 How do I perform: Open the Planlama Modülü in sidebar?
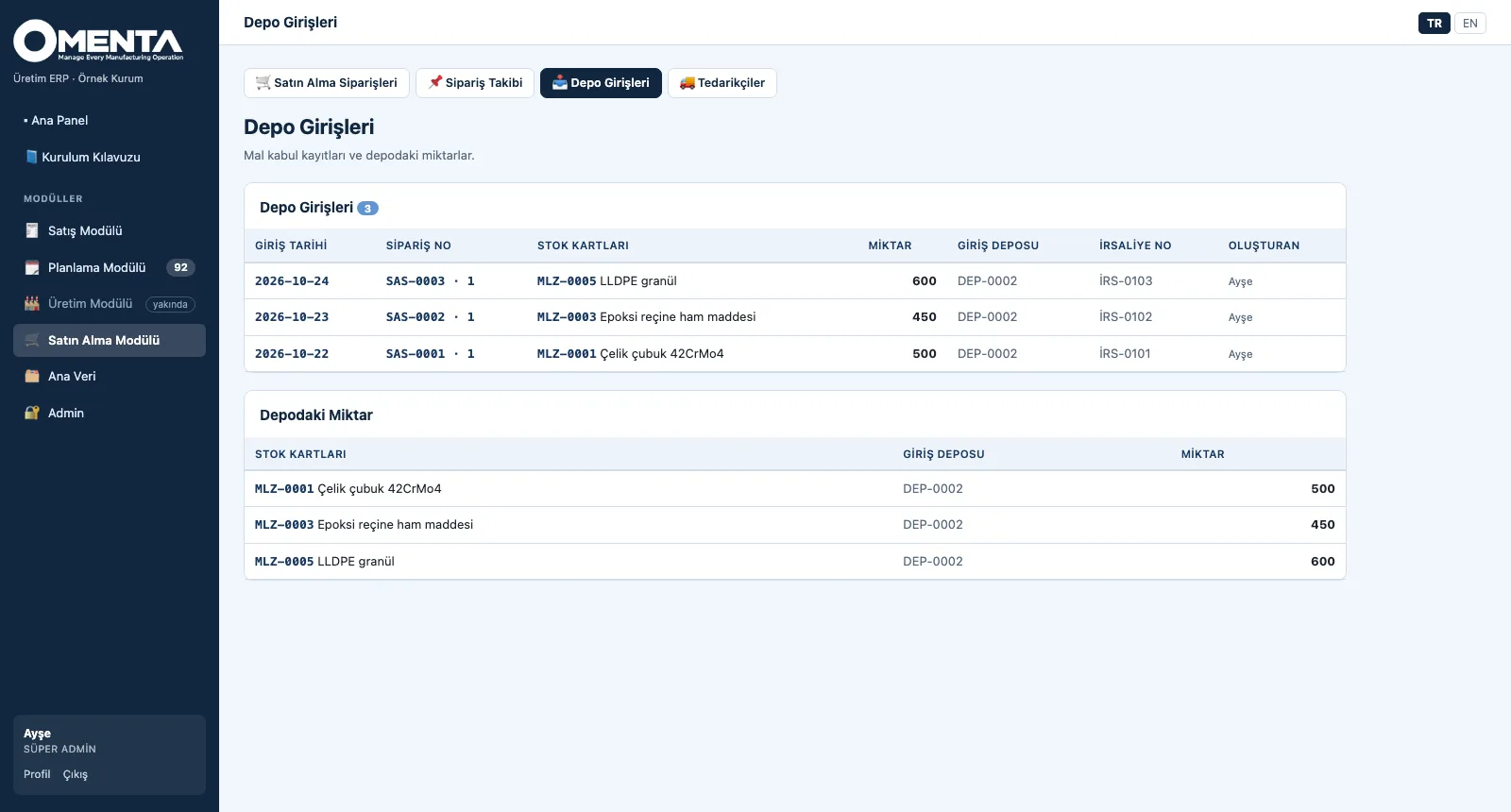click(x=110, y=267)
